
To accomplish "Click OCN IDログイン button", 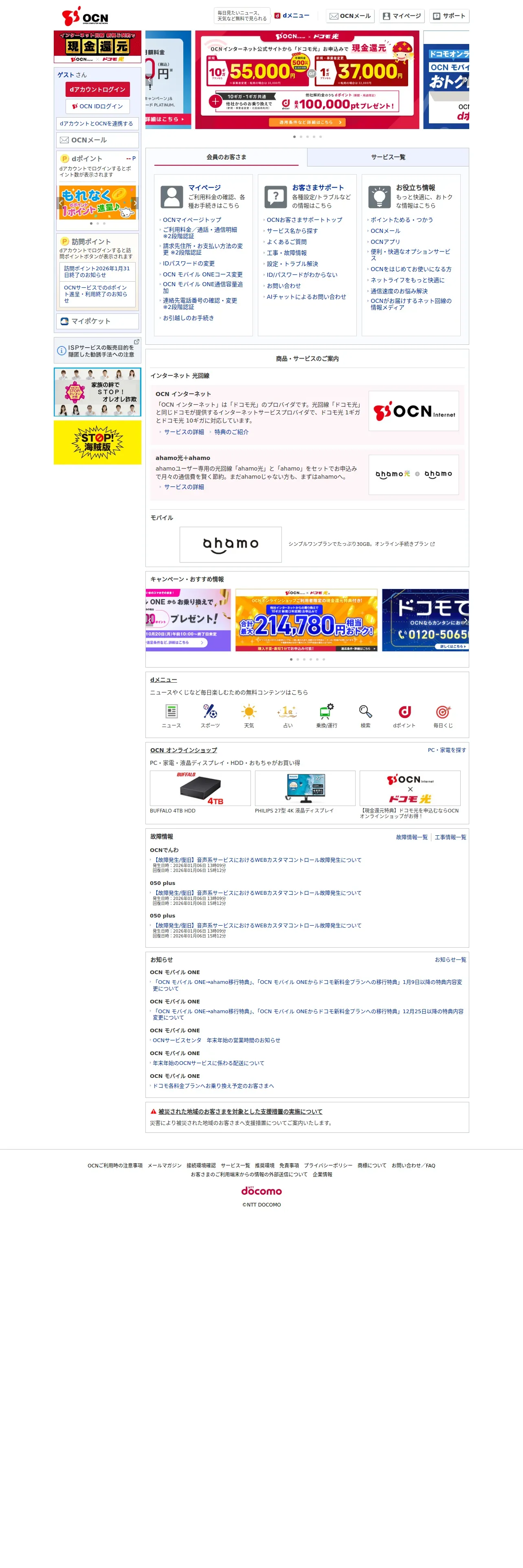I will 97,107.
